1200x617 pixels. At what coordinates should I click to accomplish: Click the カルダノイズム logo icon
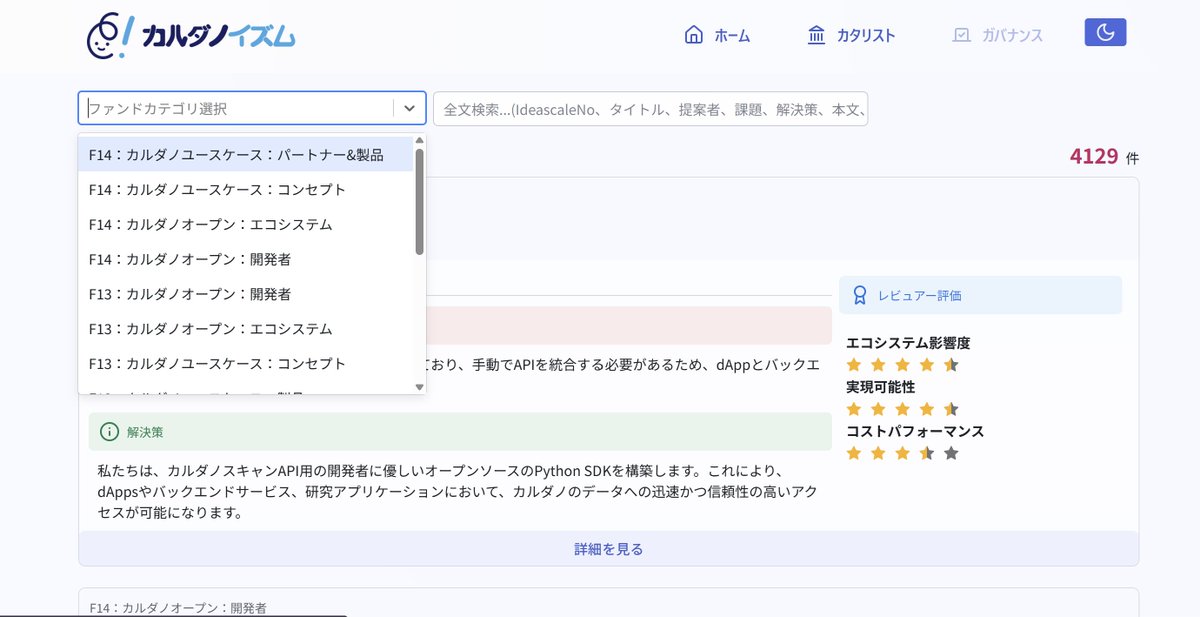[x=100, y=33]
